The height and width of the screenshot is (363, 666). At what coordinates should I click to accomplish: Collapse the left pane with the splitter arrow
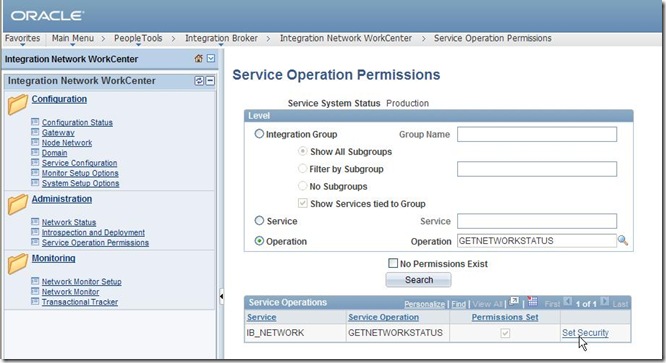coord(221,296)
